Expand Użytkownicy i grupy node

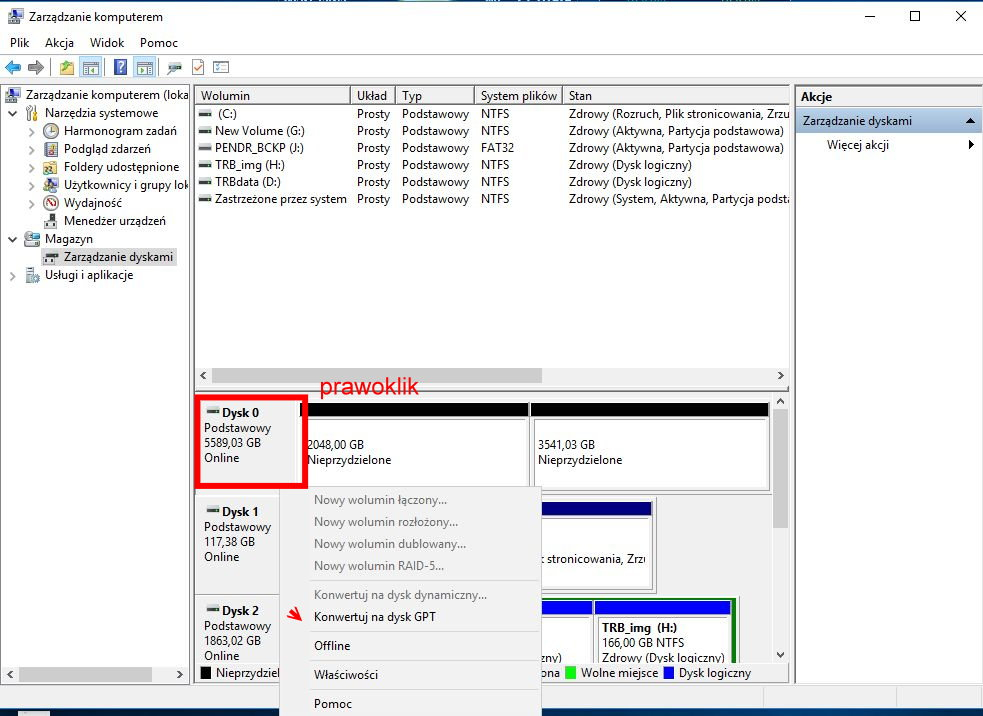pyautogui.click(x=31, y=186)
